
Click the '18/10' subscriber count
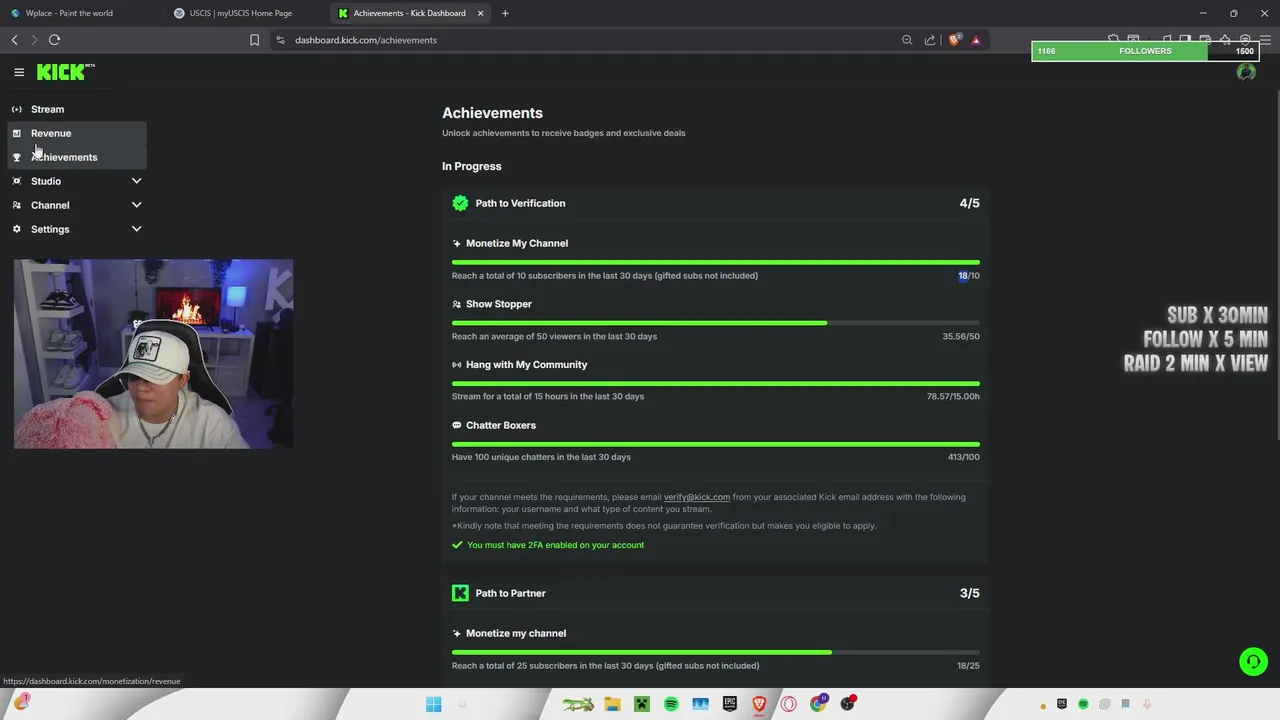point(968,276)
